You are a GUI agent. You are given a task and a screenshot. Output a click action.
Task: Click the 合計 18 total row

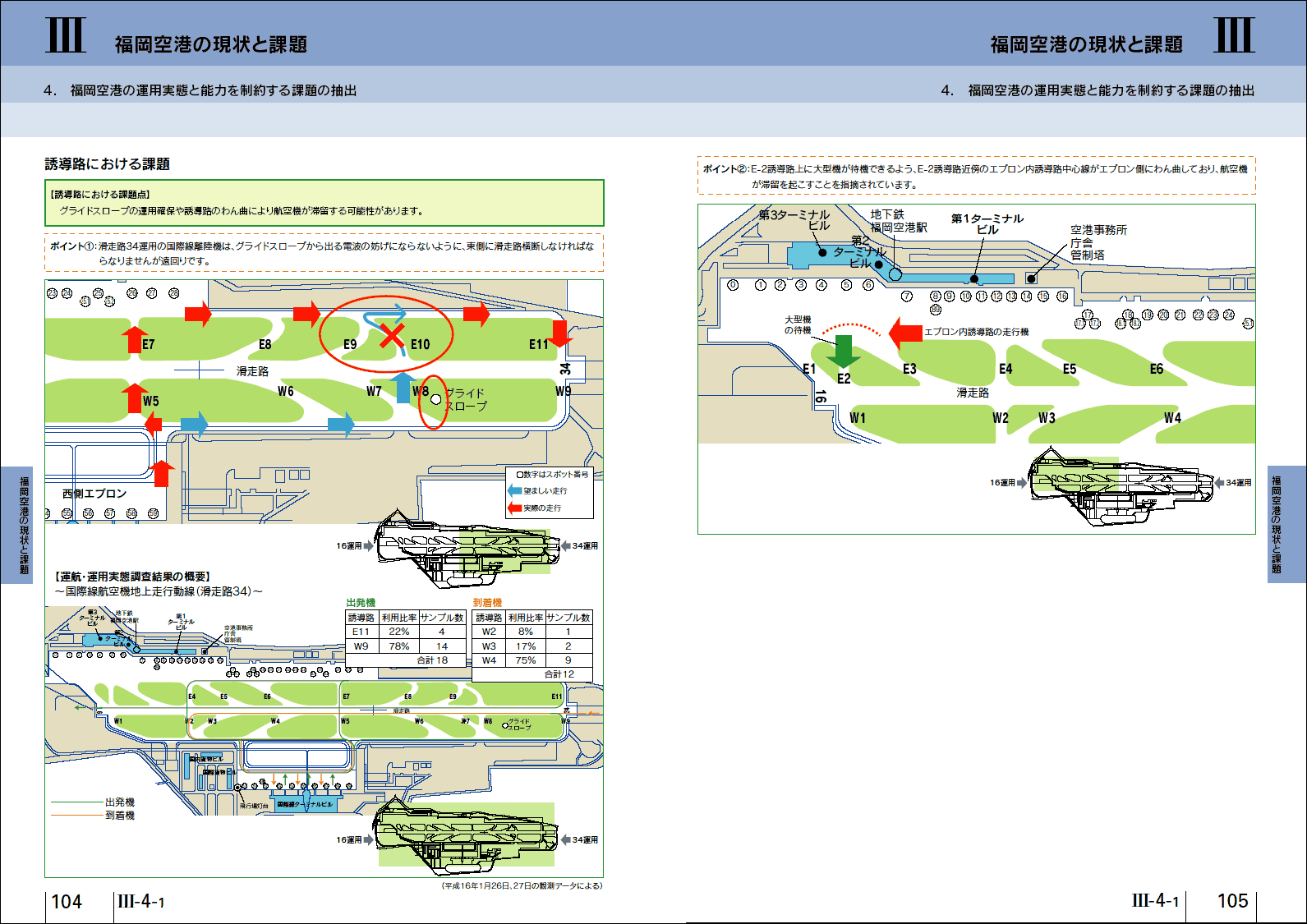point(406,660)
